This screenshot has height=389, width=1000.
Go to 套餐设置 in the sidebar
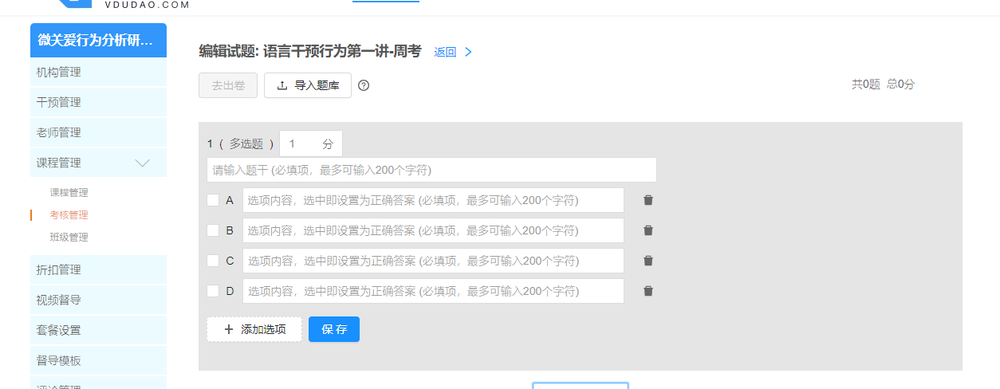[x=98, y=330]
